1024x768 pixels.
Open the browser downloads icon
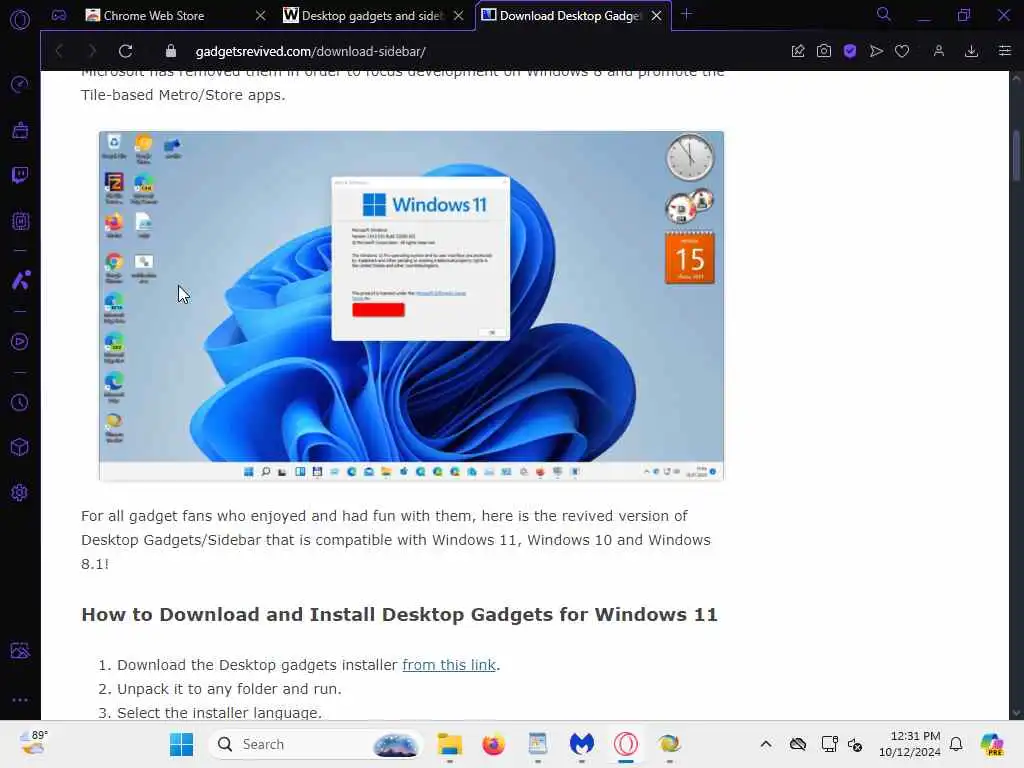tap(971, 51)
